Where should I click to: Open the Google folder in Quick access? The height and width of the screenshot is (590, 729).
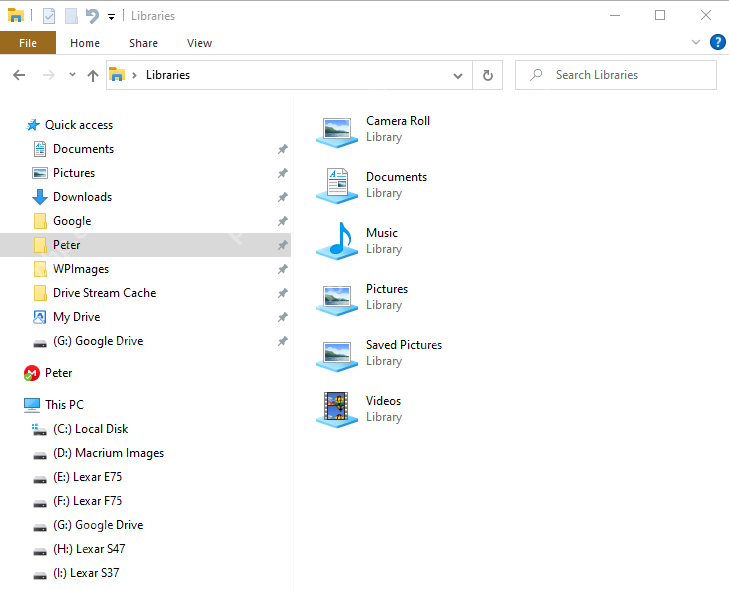coord(72,221)
